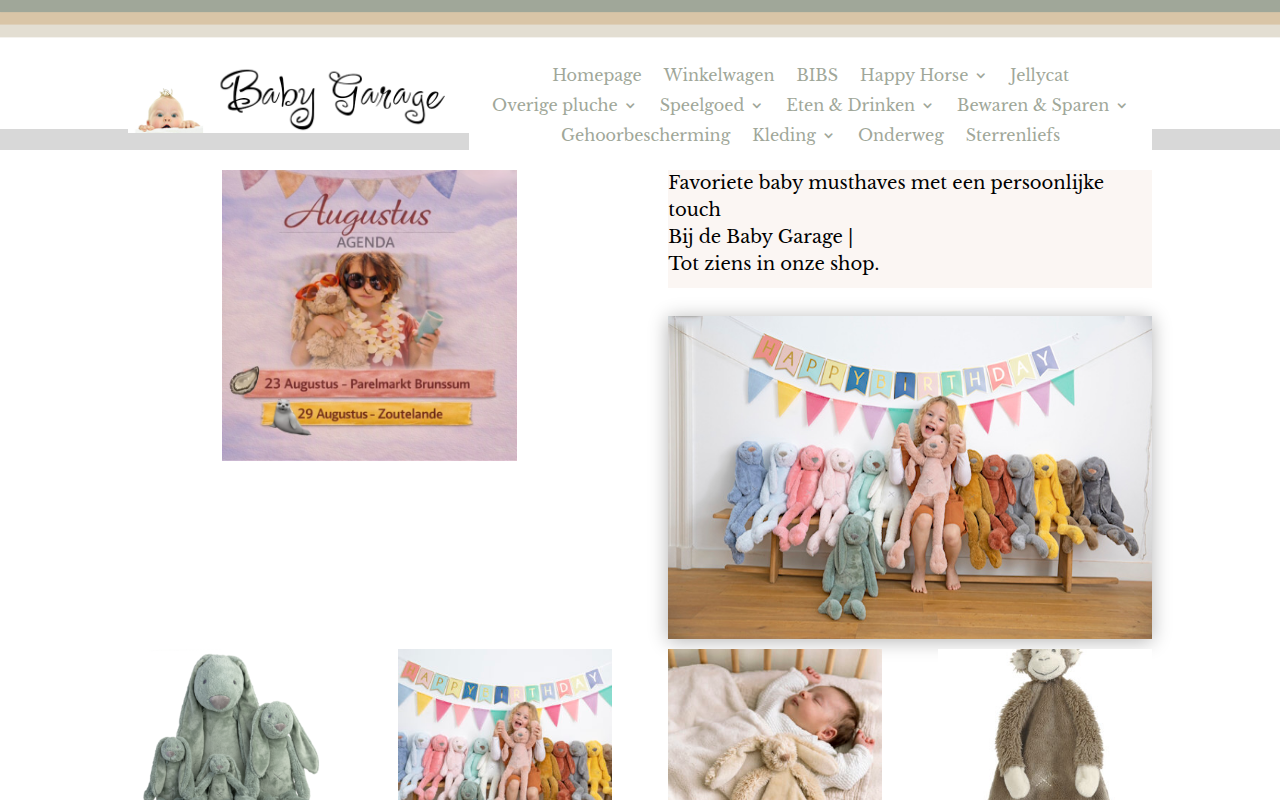Click the large Happy Birthday bunnies photo
This screenshot has height=800, width=1280.
910,477
